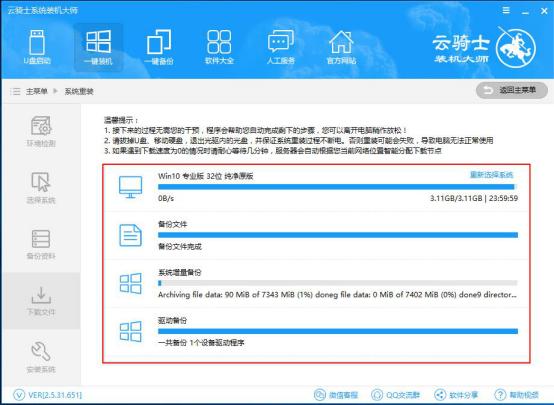Click 返回主菜单 button
The image size is (554, 405).
click(x=512, y=90)
